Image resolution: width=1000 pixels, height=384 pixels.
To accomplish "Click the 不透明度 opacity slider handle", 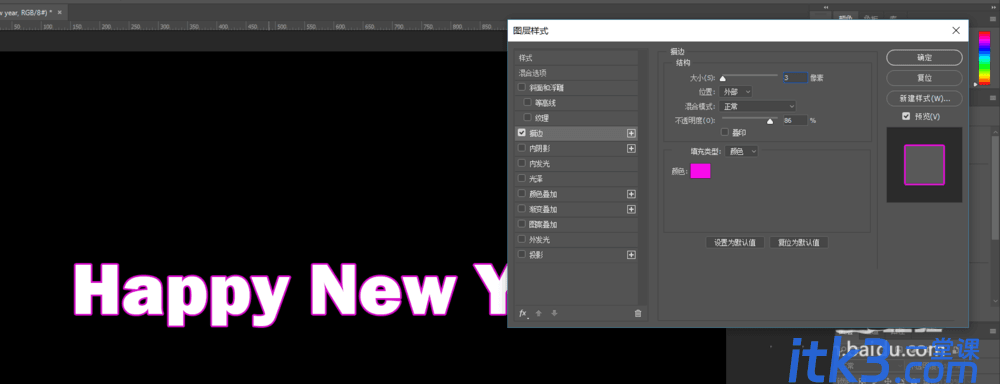I will click(x=770, y=121).
